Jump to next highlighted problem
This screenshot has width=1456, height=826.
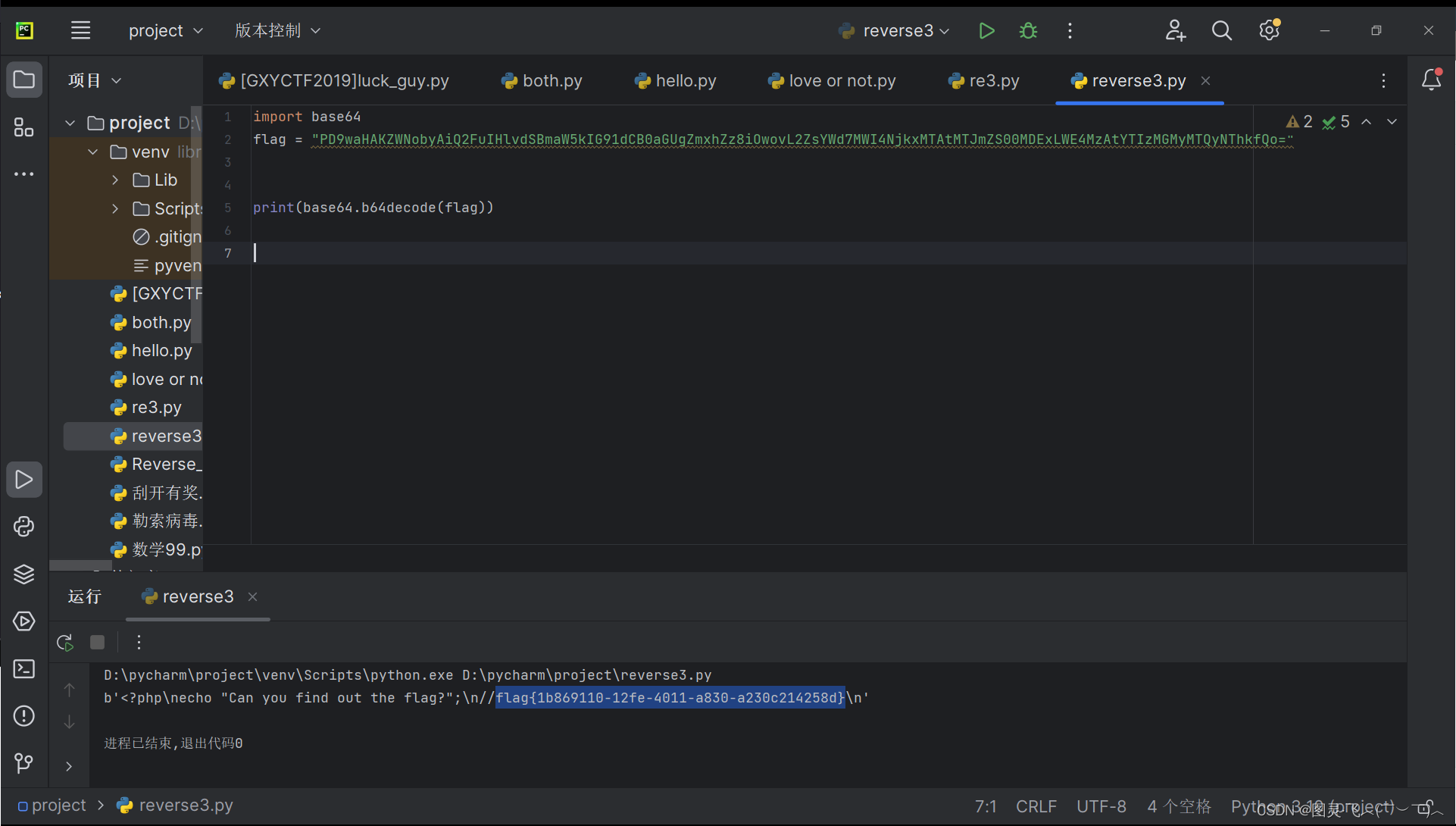(1392, 122)
